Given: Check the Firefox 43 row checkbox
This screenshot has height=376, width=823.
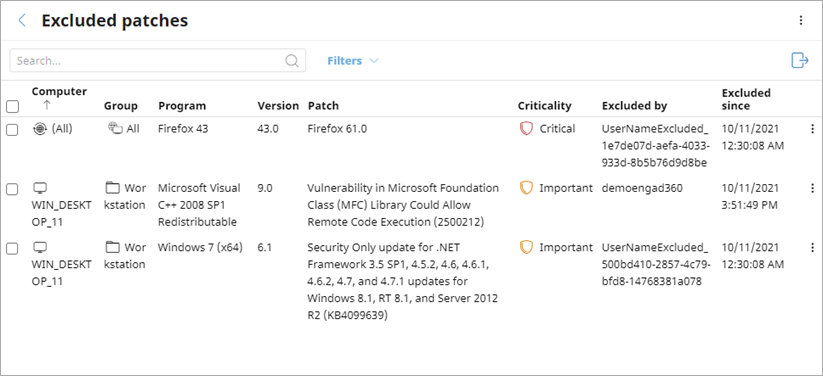Looking at the screenshot, I should pos(12,130).
